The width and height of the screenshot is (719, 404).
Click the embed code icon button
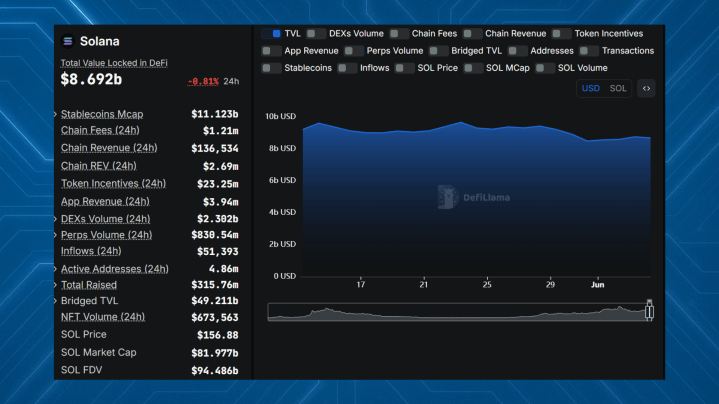pyautogui.click(x=646, y=89)
